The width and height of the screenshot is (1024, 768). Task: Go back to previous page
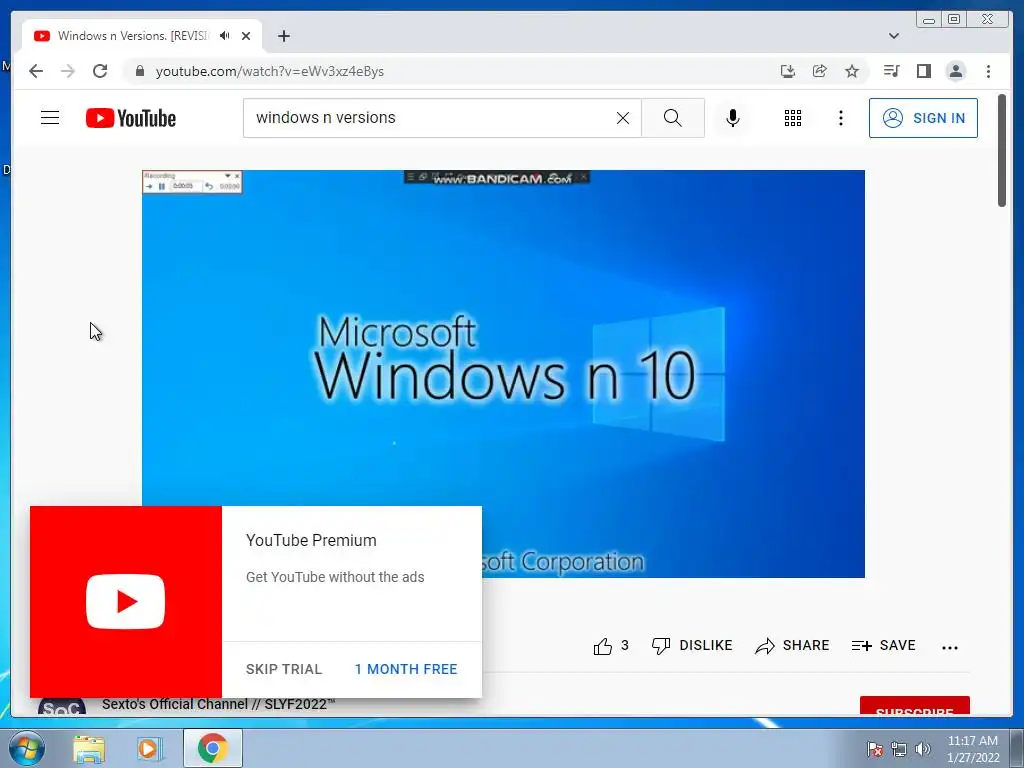coord(36,71)
